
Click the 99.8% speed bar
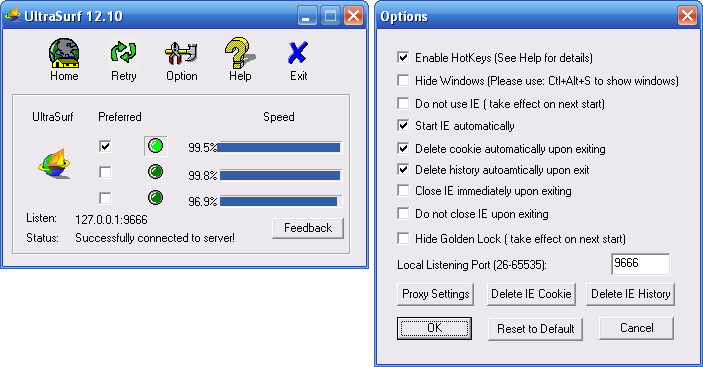point(281,175)
